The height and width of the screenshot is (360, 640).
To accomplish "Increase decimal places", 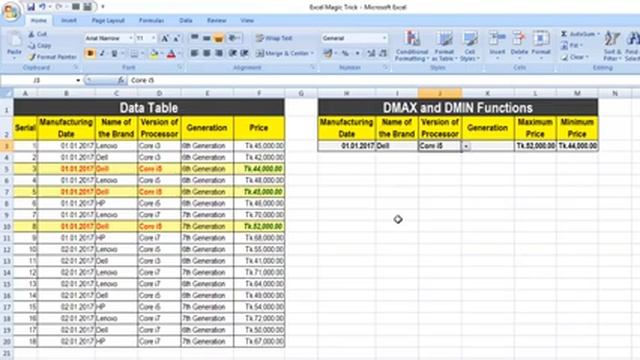I will pyautogui.click(x=371, y=53).
